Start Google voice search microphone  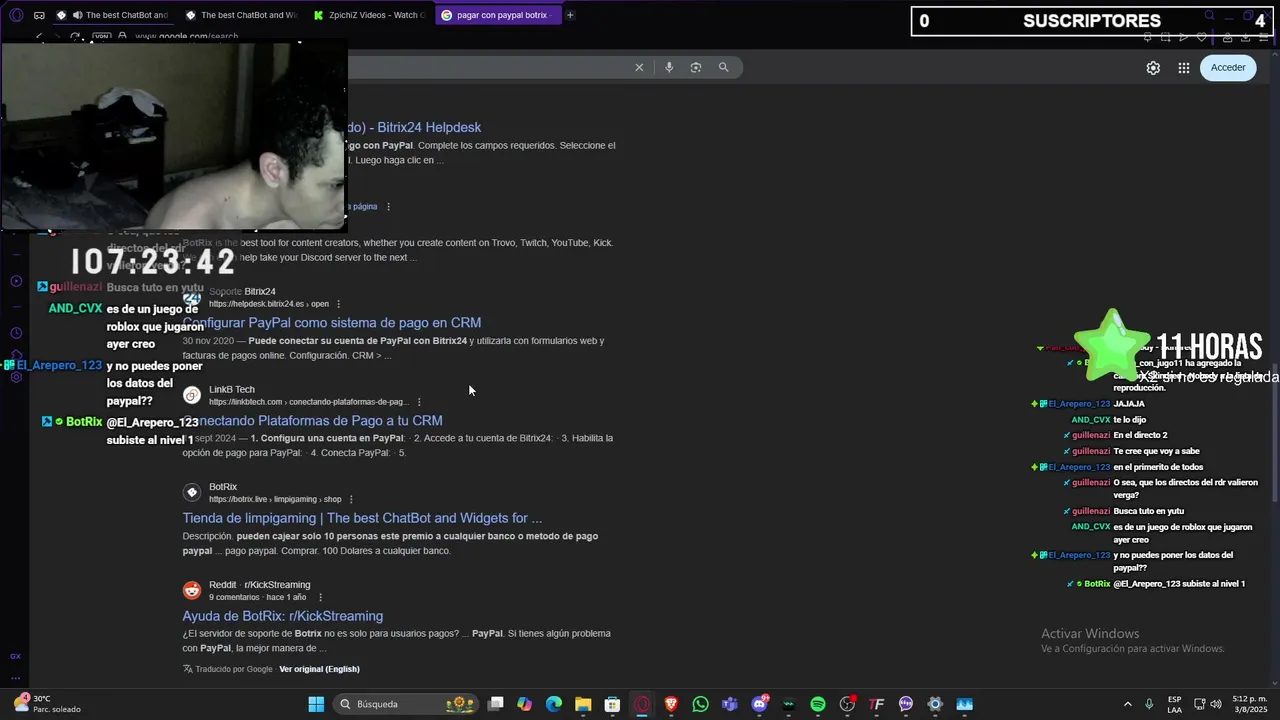pyautogui.click(x=669, y=67)
